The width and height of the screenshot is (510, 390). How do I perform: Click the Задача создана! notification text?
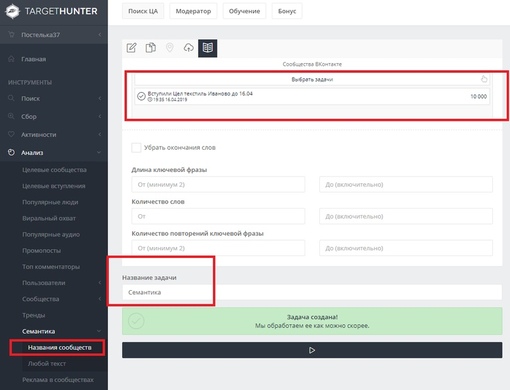[x=312, y=317]
